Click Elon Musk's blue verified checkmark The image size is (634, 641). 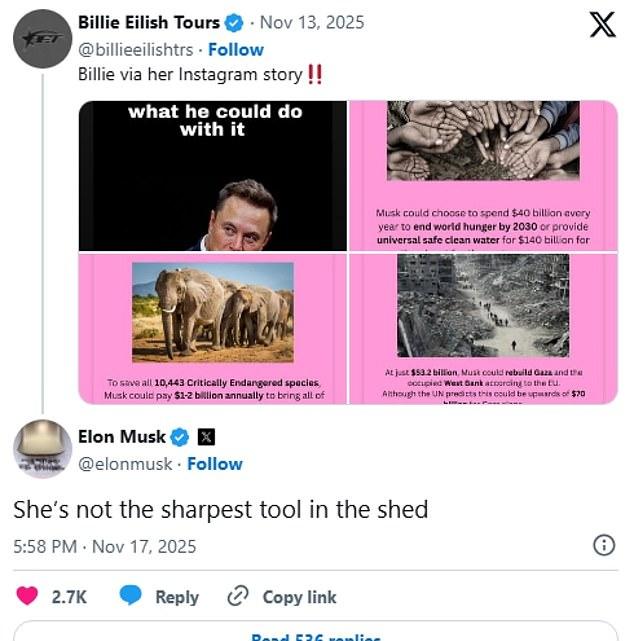point(180,436)
